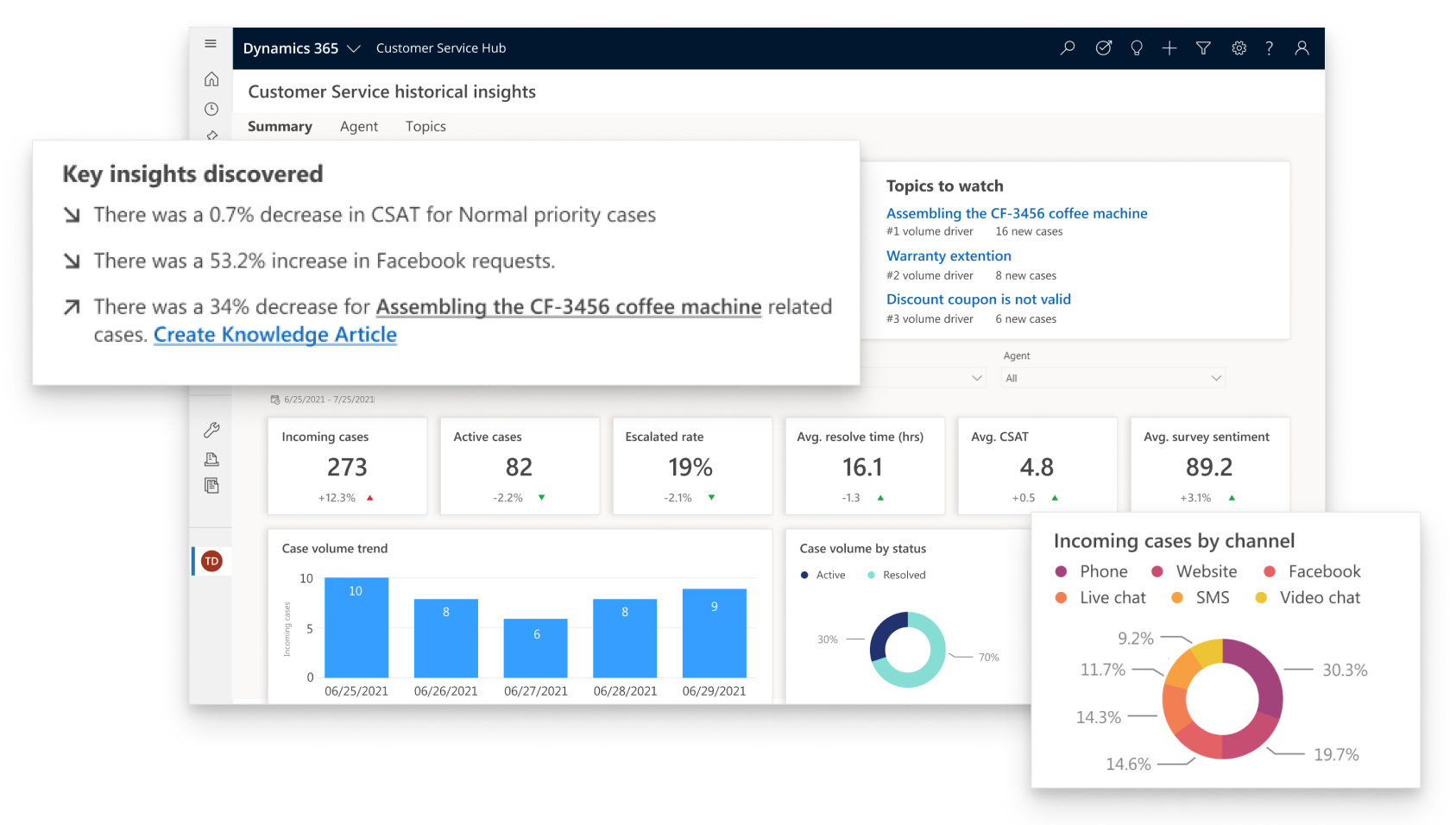Switch to the Agent tab
Image resolution: width=1456 pixels, height=825 pixels.
pos(359,126)
